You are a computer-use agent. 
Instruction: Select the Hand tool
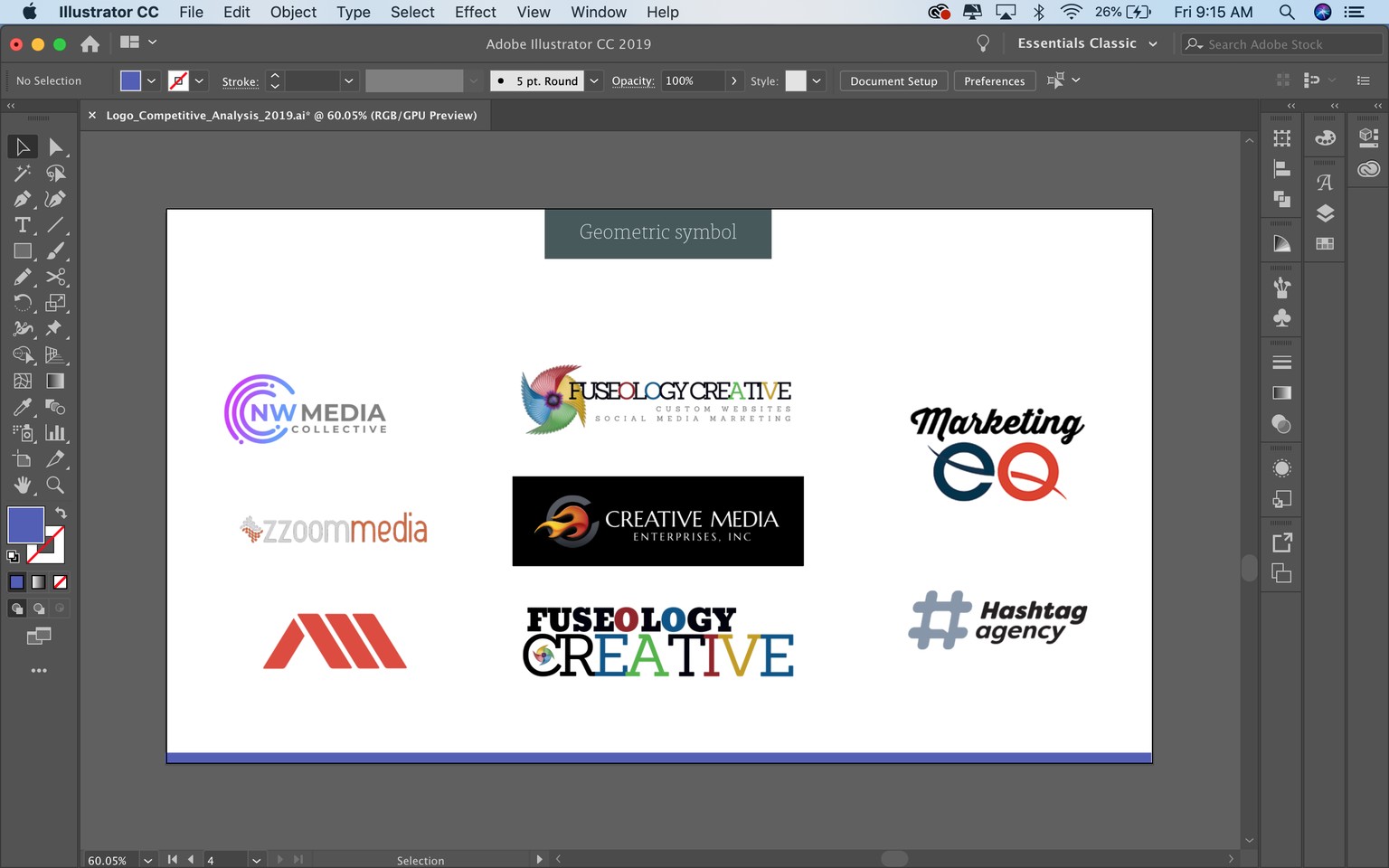tap(23, 486)
